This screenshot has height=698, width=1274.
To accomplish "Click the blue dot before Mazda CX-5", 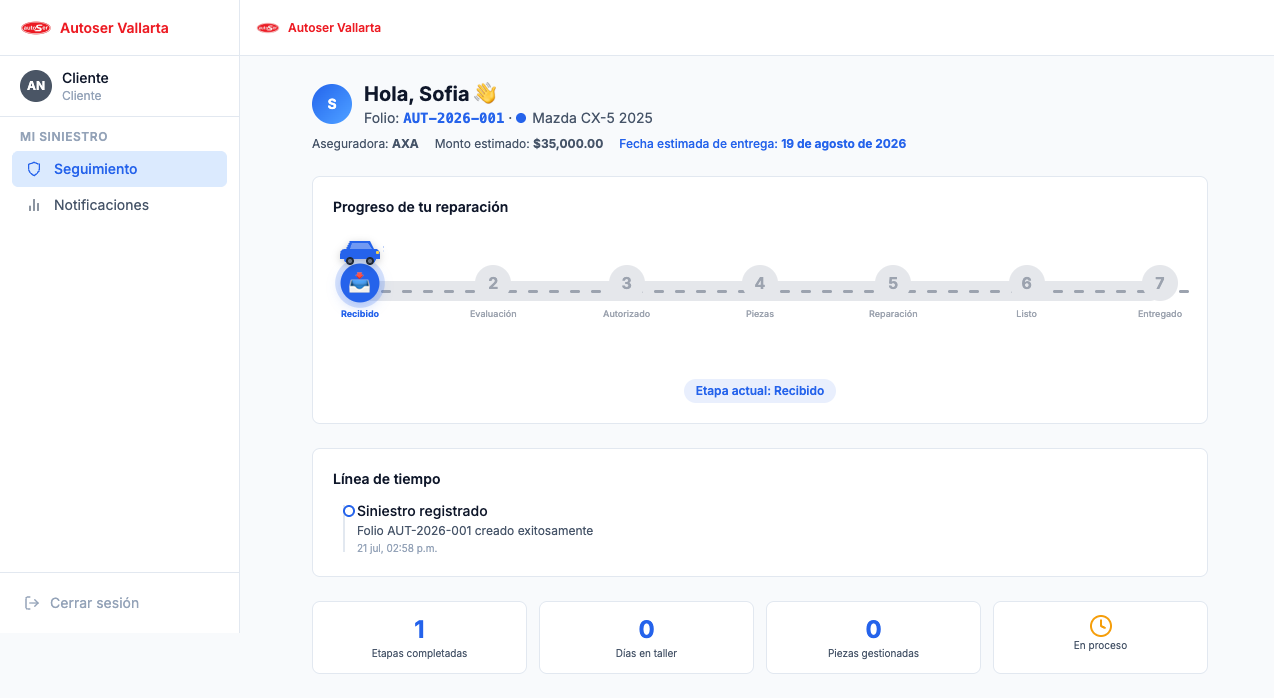I will pos(521,118).
